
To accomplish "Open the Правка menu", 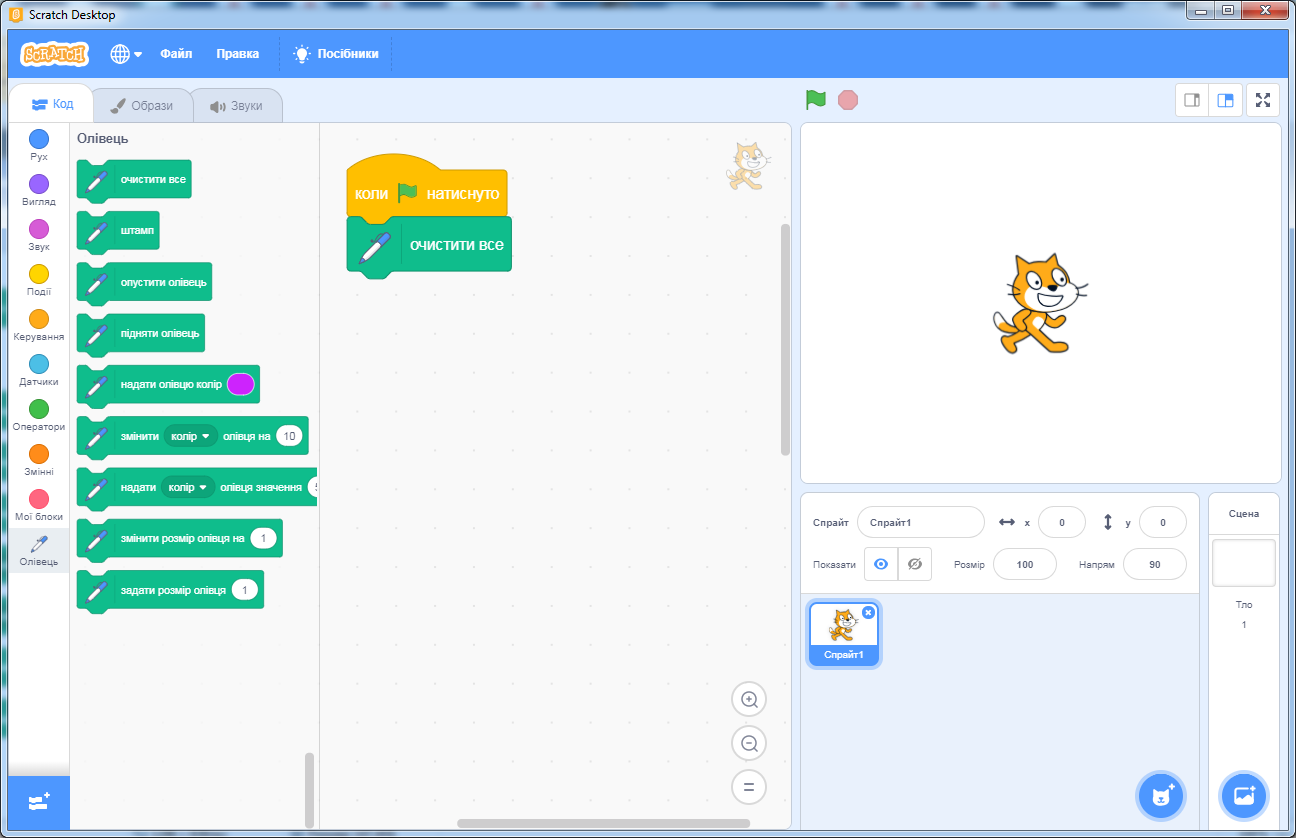I will tap(238, 54).
